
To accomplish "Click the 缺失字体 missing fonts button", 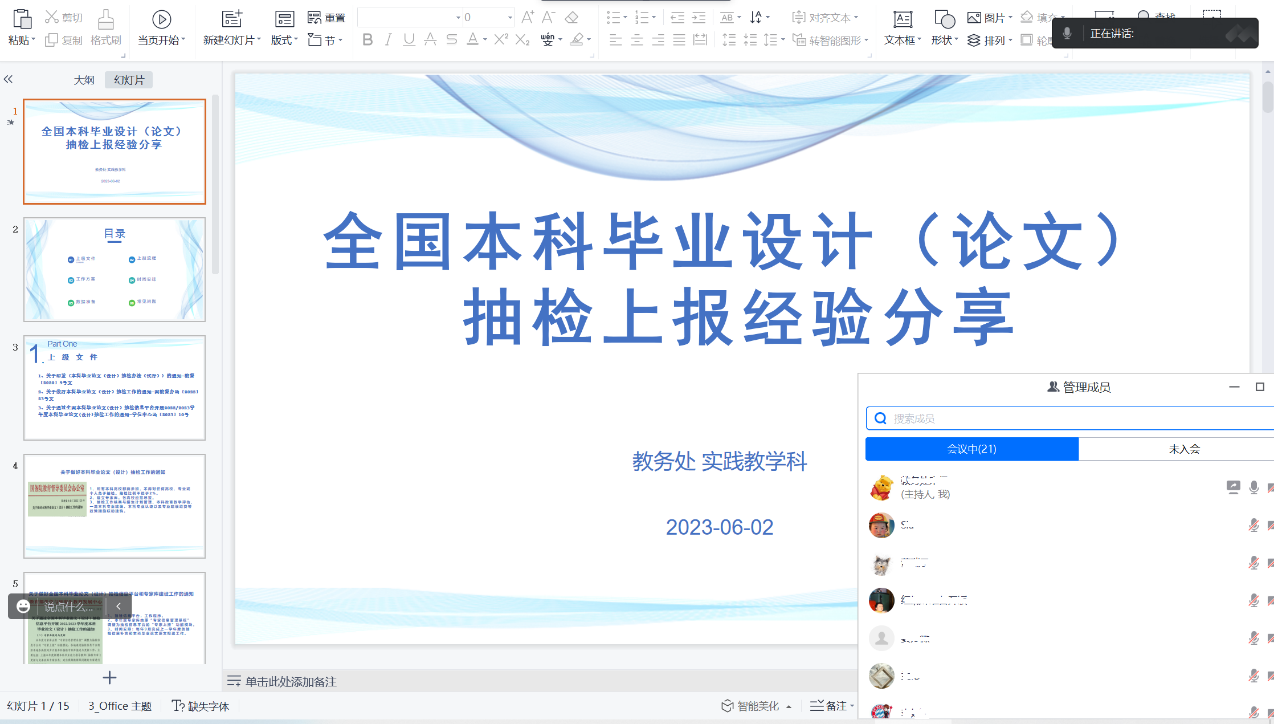I will pyautogui.click(x=200, y=706).
